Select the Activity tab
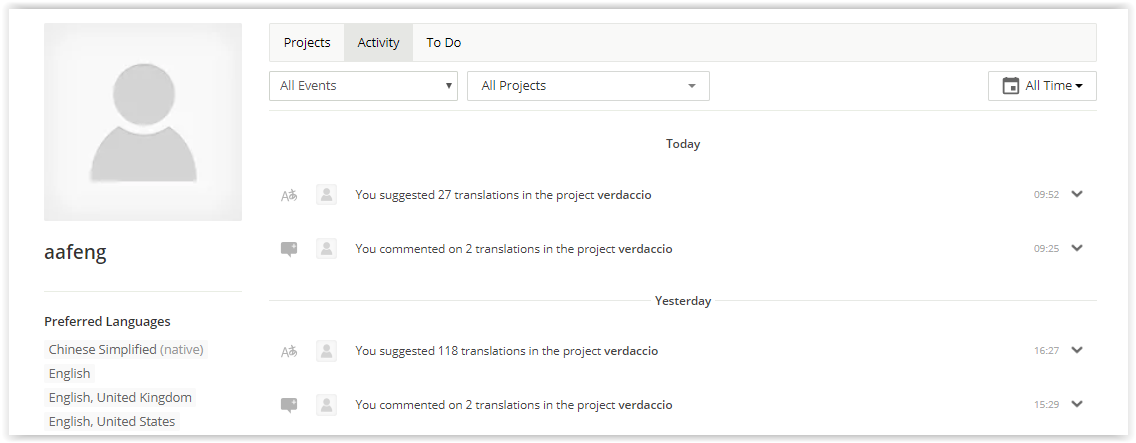Screen dimensions: 1136x443 click(x=378, y=43)
